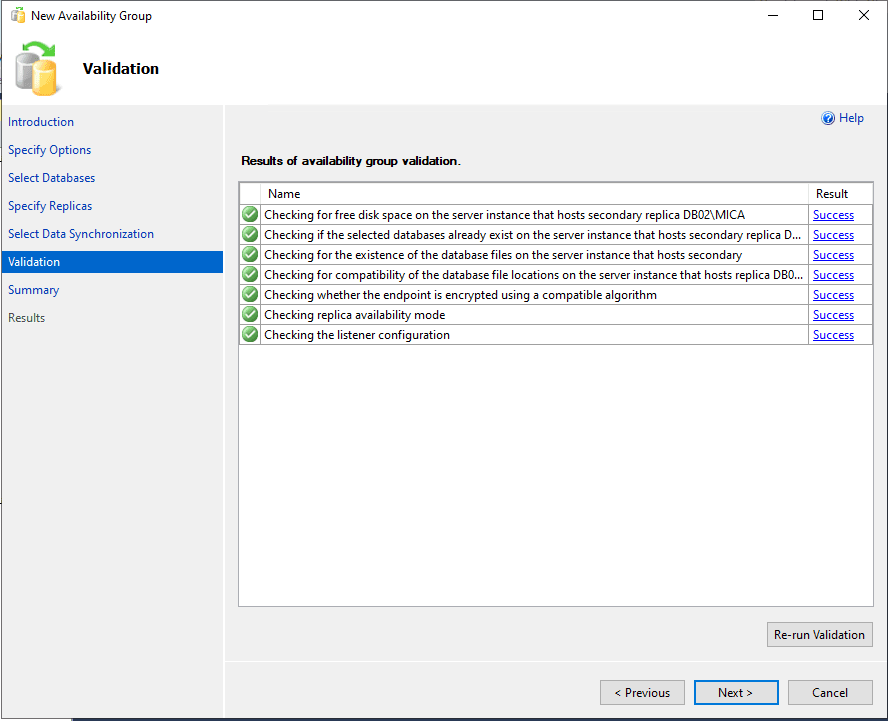This screenshot has width=888, height=721.
Task: Click the success icon beside replica availability mode
Action: tap(250, 314)
